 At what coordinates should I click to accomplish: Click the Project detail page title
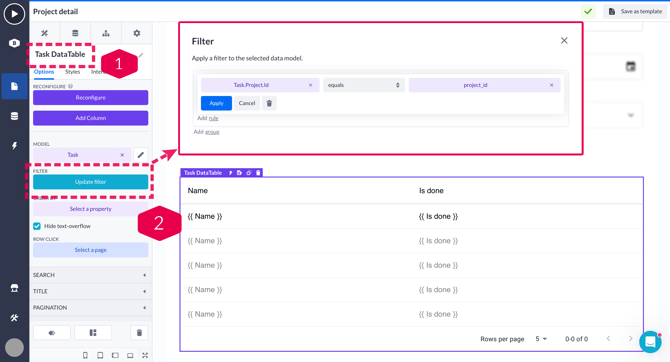click(x=56, y=12)
